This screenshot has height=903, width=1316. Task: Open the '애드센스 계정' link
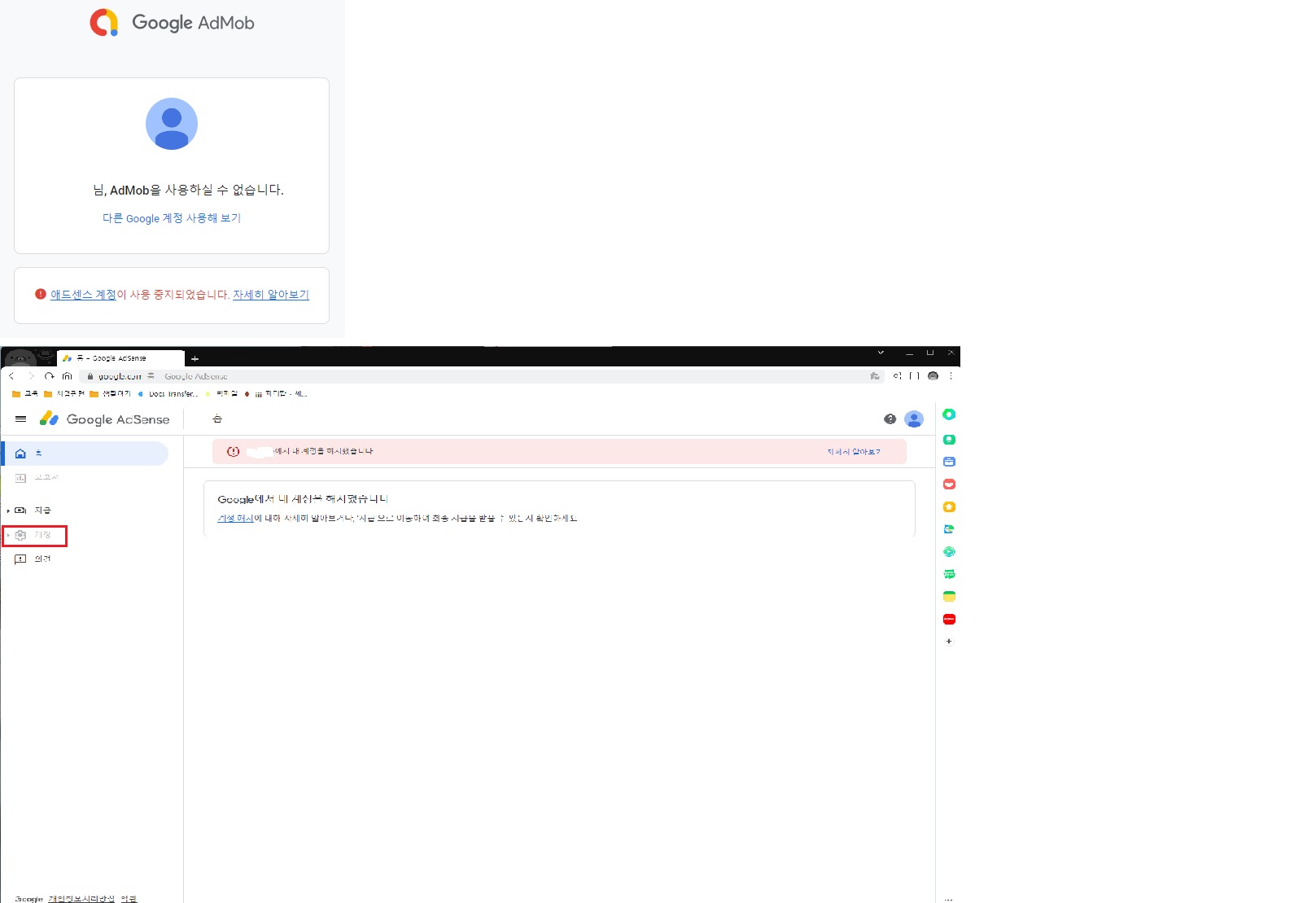click(x=83, y=295)
